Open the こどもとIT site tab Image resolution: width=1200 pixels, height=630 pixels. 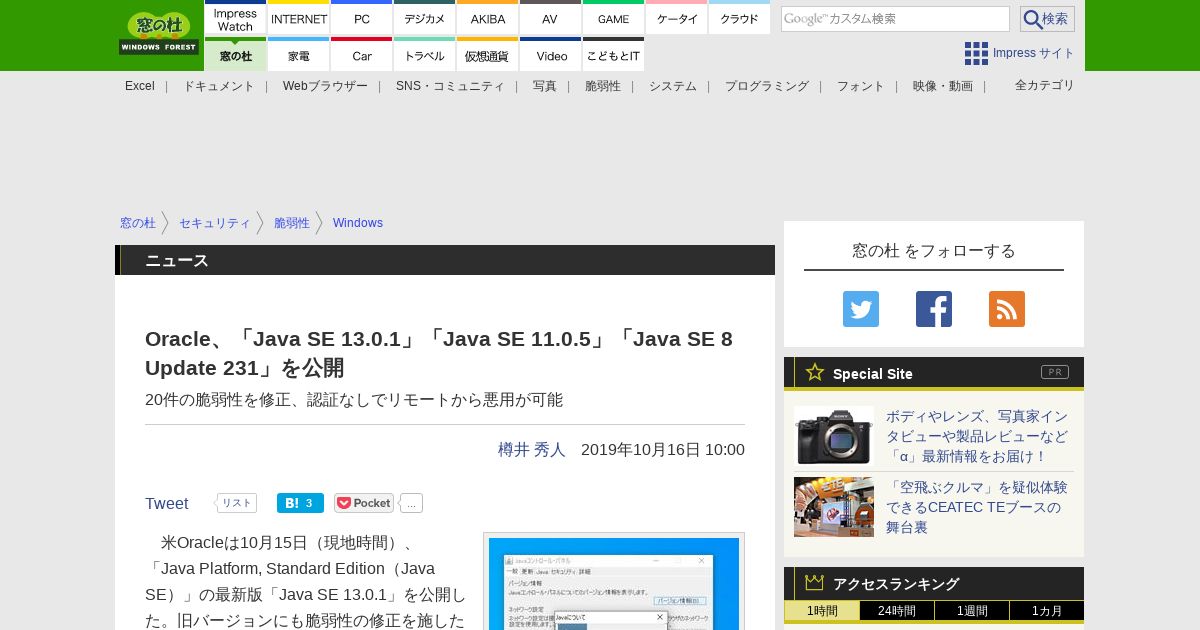pos(613,55)
